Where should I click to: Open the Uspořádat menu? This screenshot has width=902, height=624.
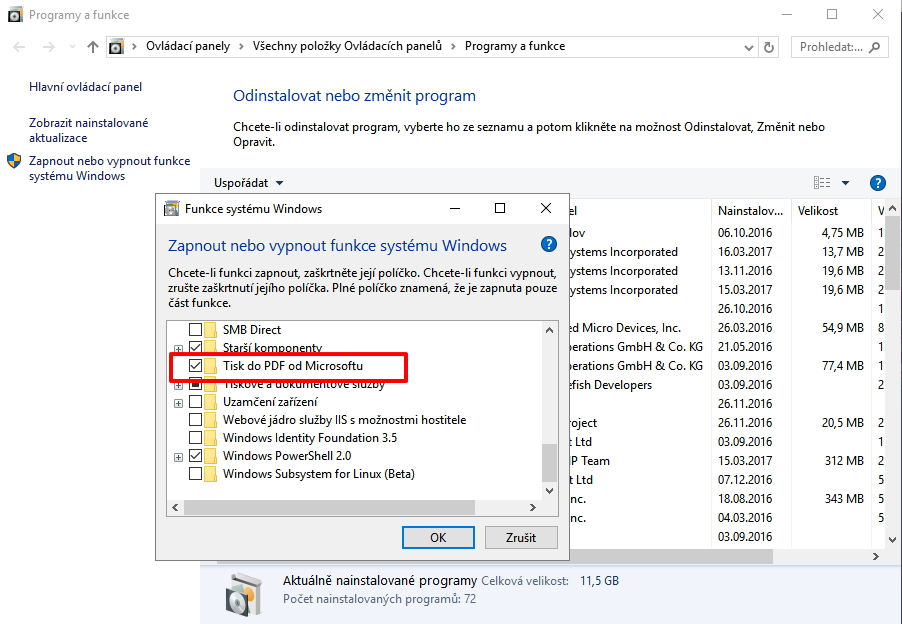coord(249,183)
